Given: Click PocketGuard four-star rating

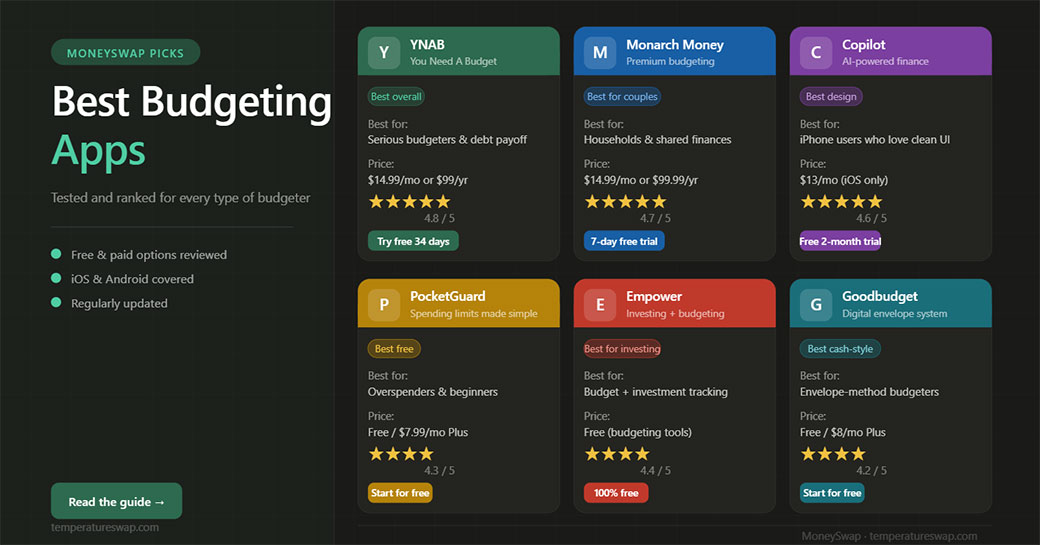Looking at the screenshot, I should coord(401,454).
